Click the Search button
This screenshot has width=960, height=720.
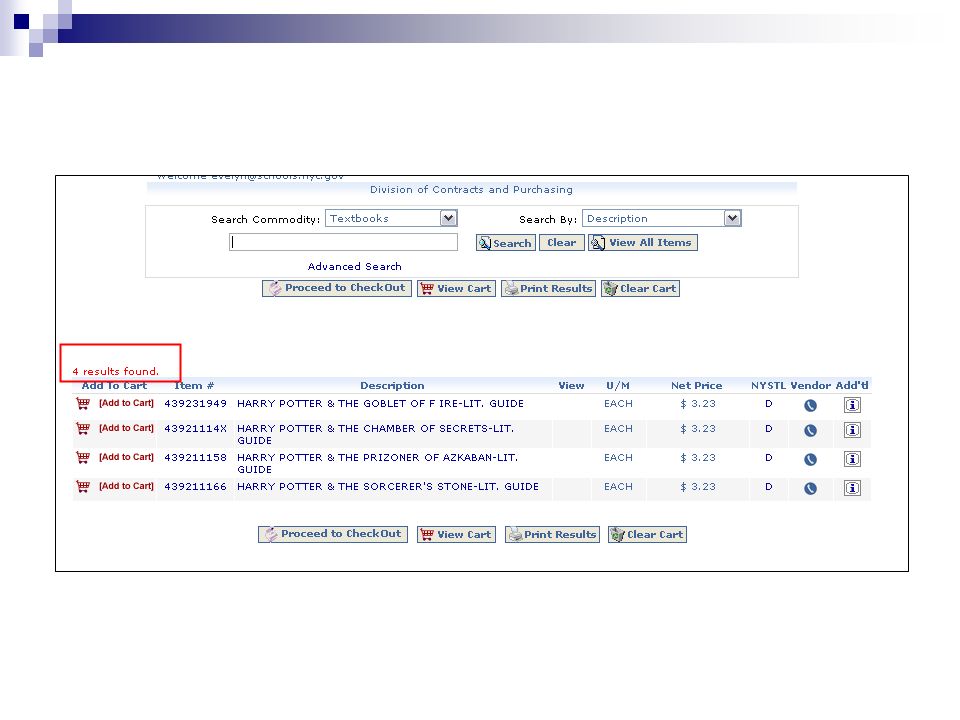(x=506, y=243)
